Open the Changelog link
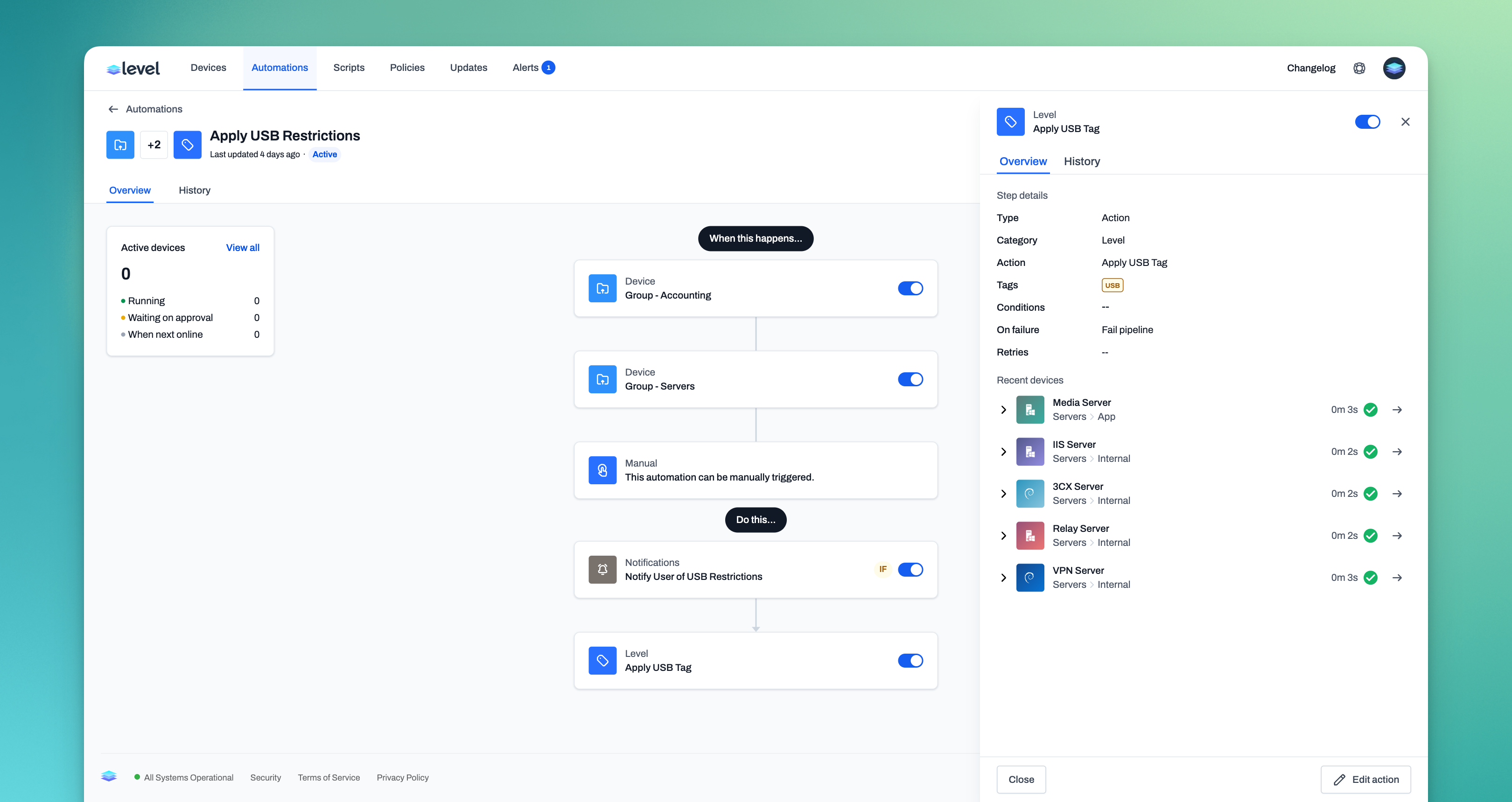 (1311, 68)
